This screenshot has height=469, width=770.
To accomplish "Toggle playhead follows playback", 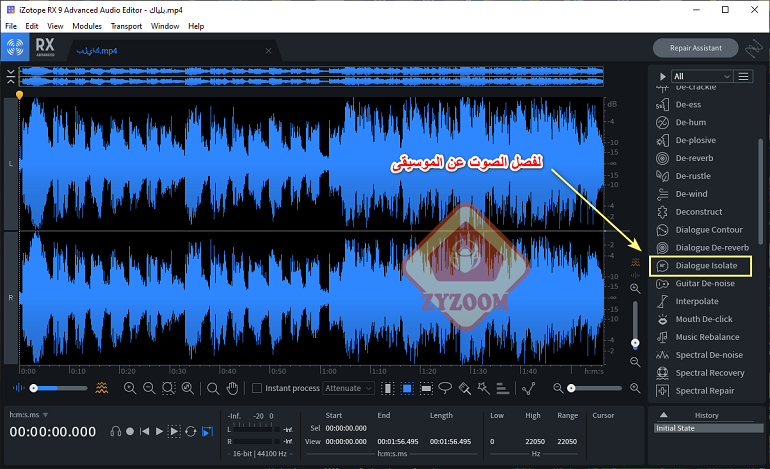I will 208,431.
